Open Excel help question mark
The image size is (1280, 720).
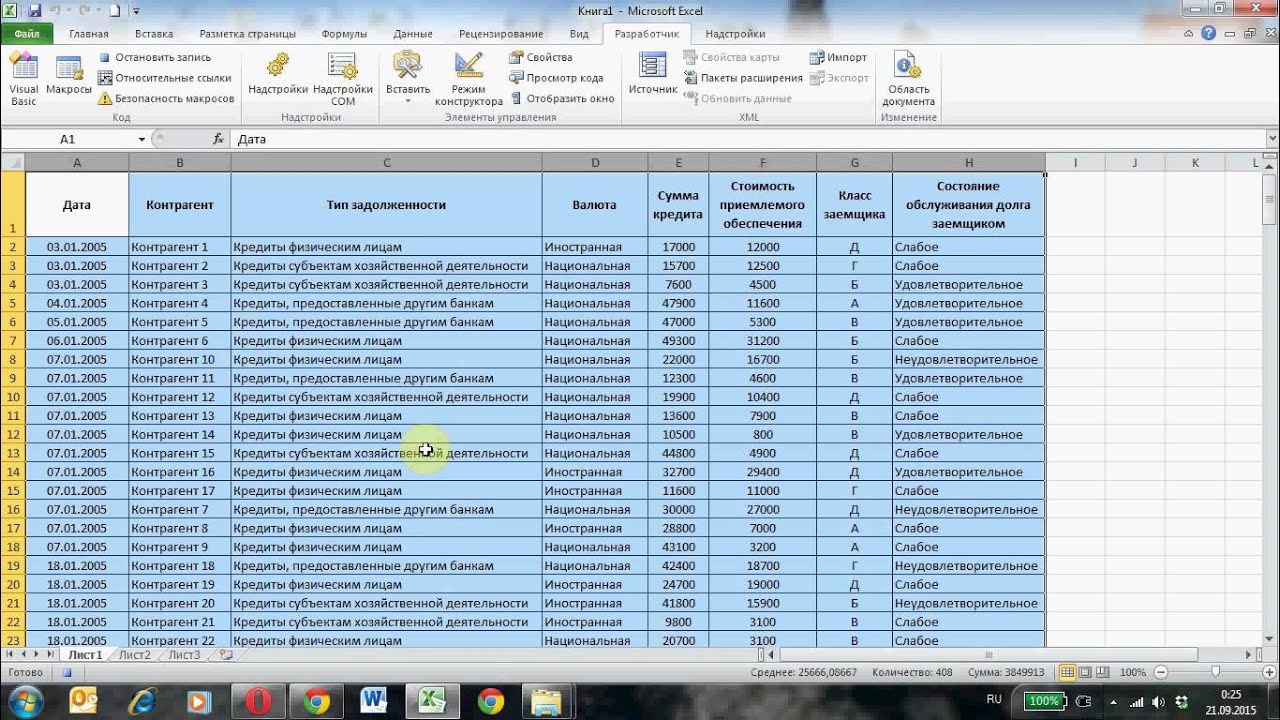pyautogui.click(x=1208, y=33)
